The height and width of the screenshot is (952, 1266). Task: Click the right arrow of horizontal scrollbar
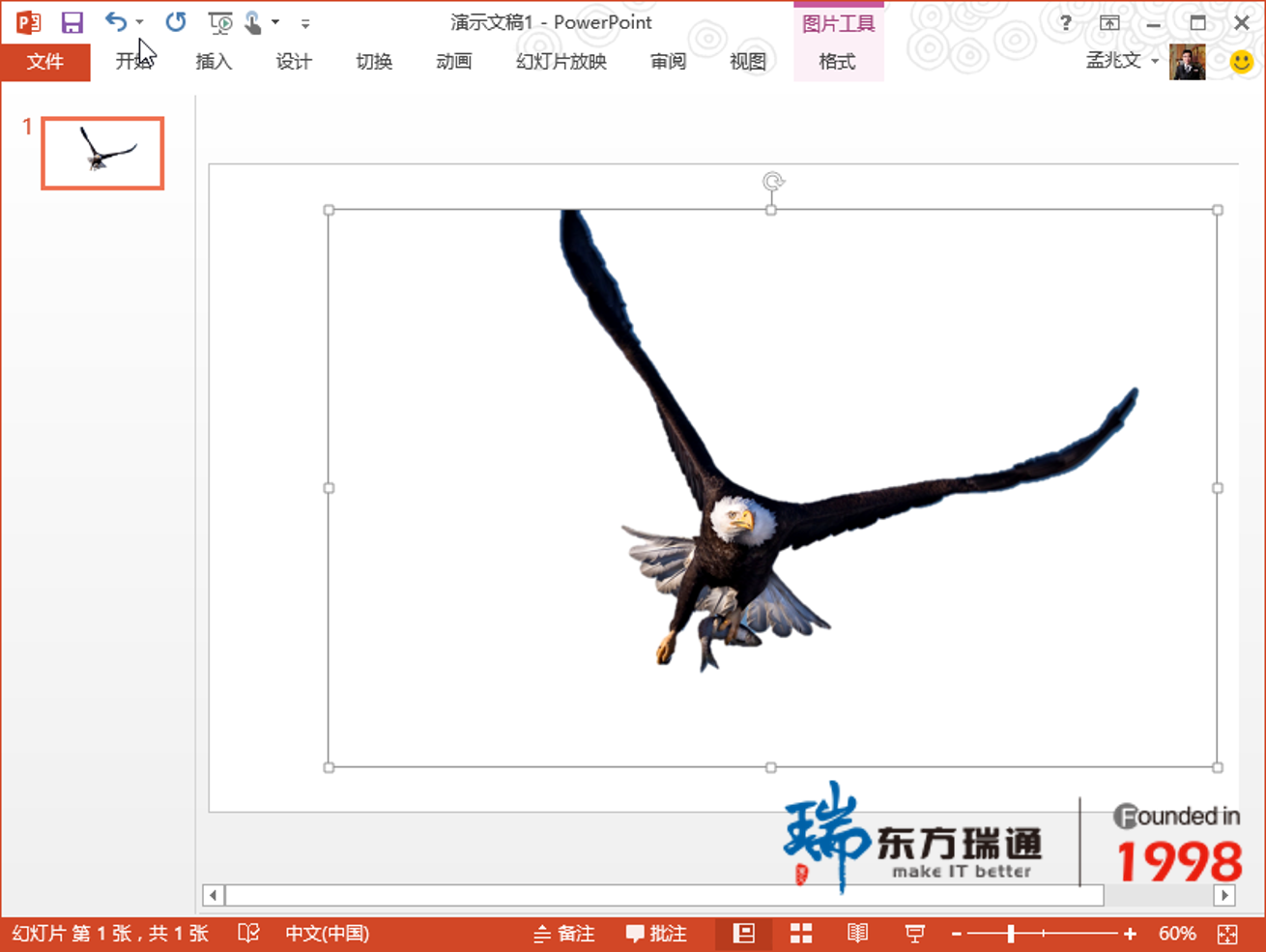tap(1224, 895)
